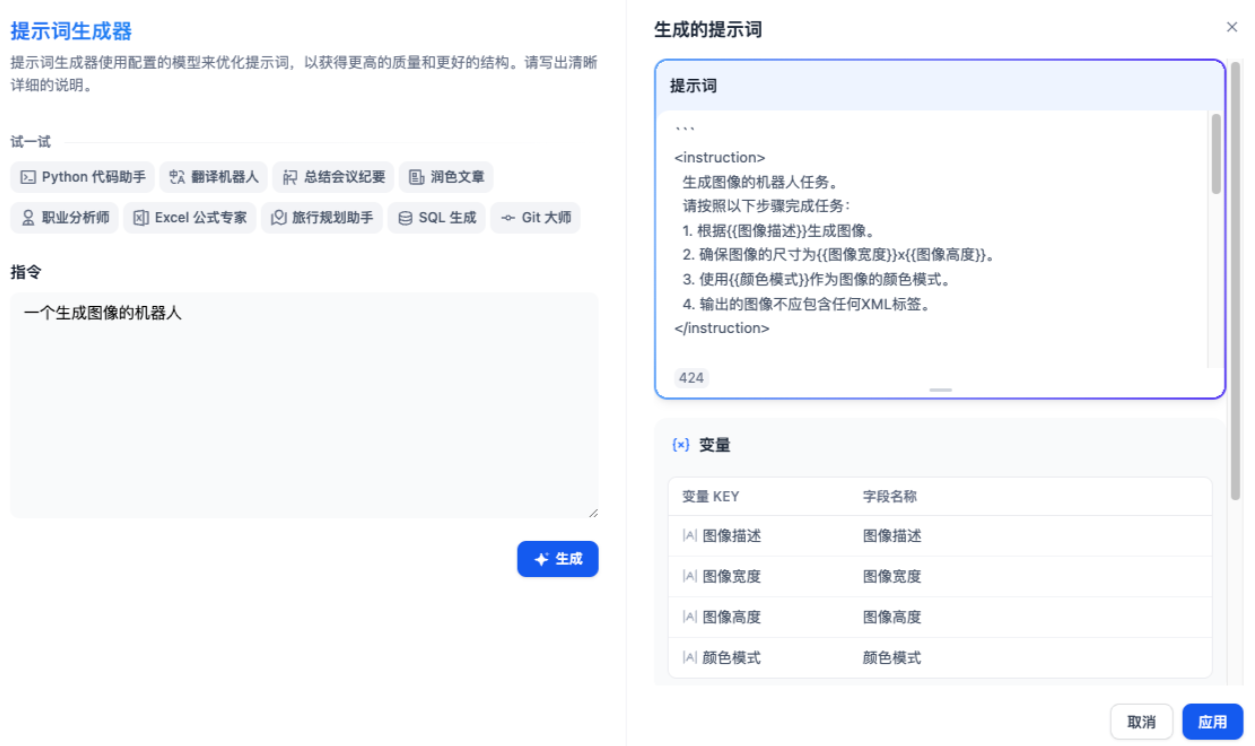Click the 字段名称 column header
1255x746 pixels.
coord(890,496)
